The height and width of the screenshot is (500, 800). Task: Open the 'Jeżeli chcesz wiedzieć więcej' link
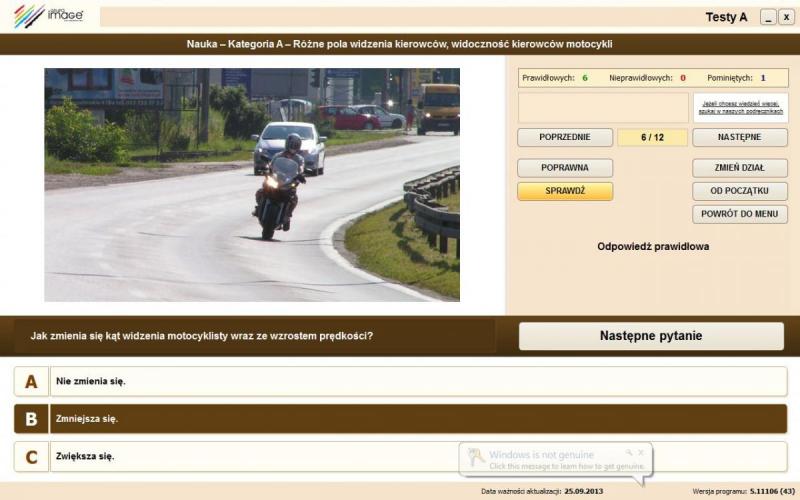[x=740, y=106]
